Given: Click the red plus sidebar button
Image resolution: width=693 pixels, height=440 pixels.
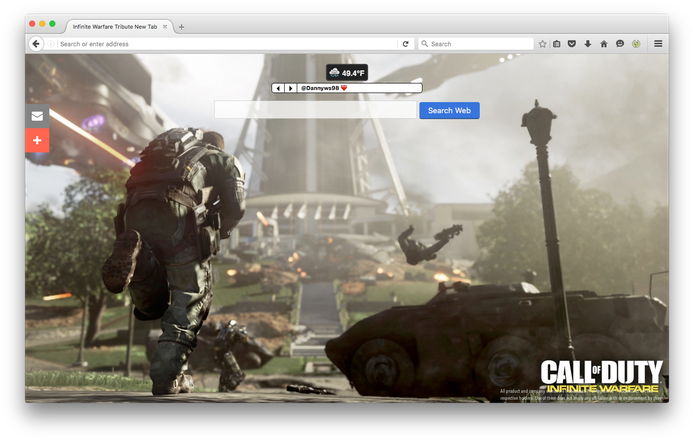Looking at the screenshot, I should tap(37, 140).
